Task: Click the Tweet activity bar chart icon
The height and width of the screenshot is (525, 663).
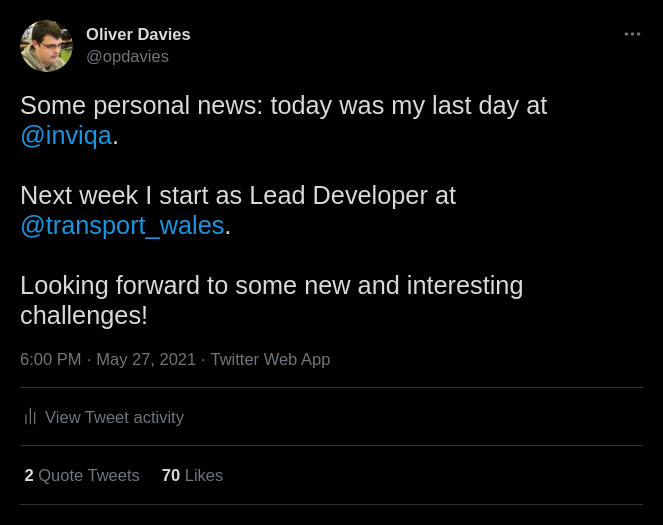Action: coord(30,417)
